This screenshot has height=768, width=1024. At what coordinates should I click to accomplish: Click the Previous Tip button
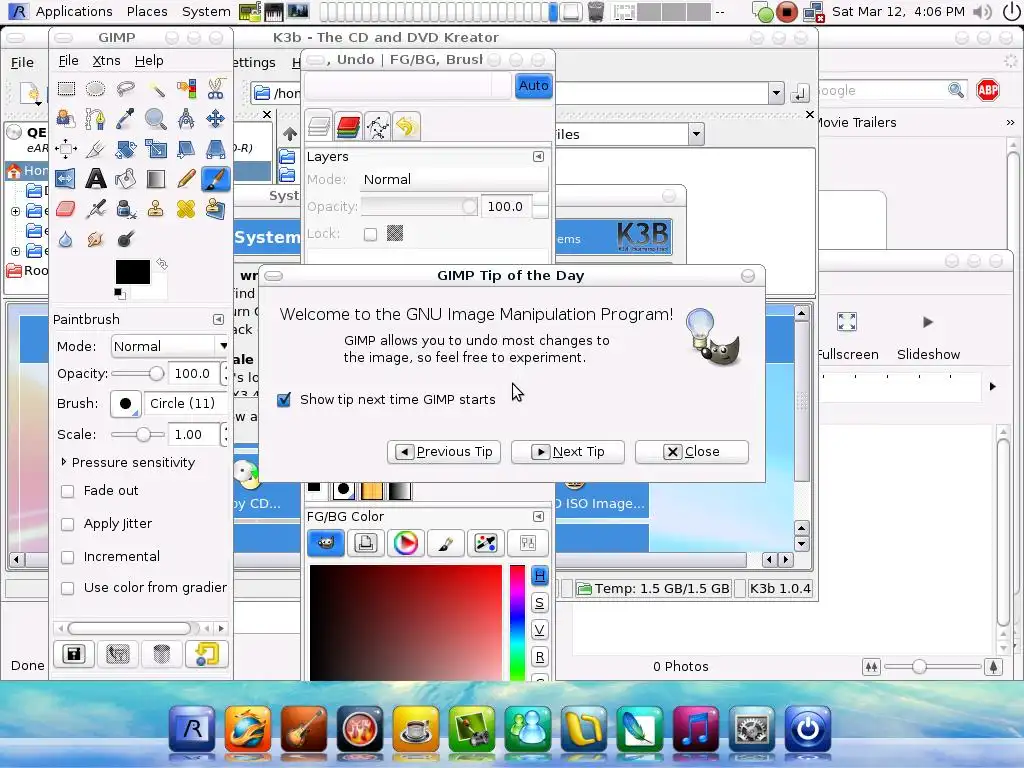click(444, 452)
